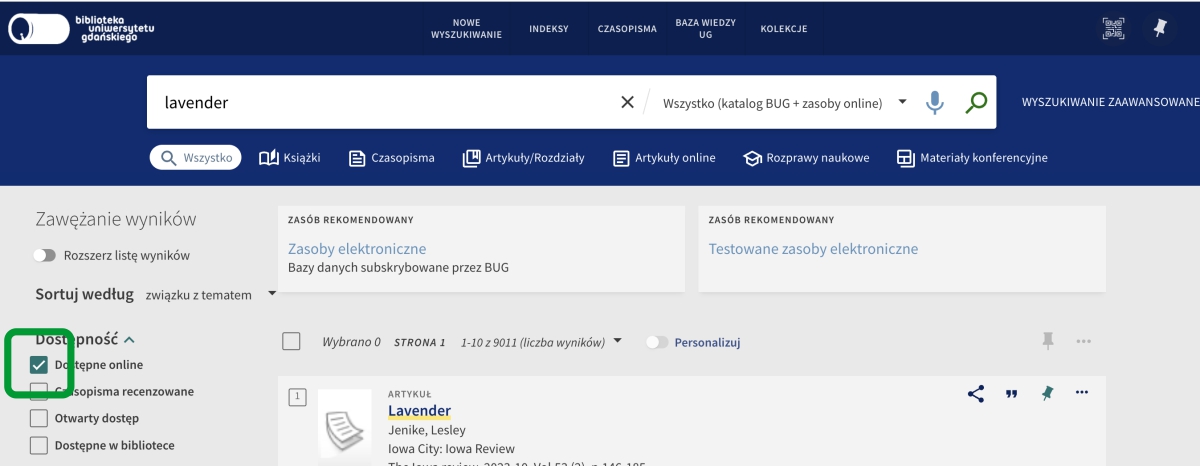Collapse the Dostępność filter section
Screen dimensions: 1200x466
tap(129, 340)
